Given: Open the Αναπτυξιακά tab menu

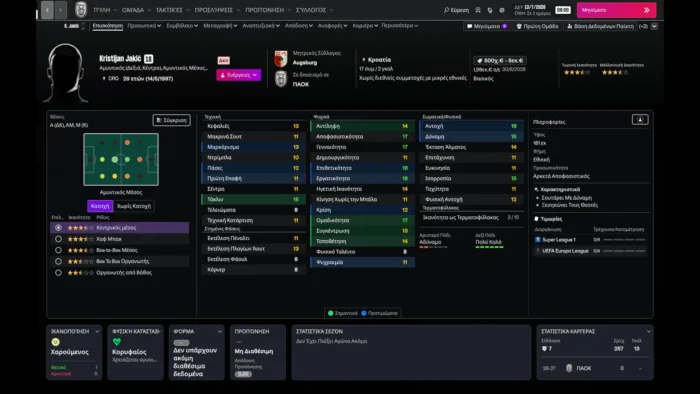Looking at the screenshot, I should pos(261,26).
